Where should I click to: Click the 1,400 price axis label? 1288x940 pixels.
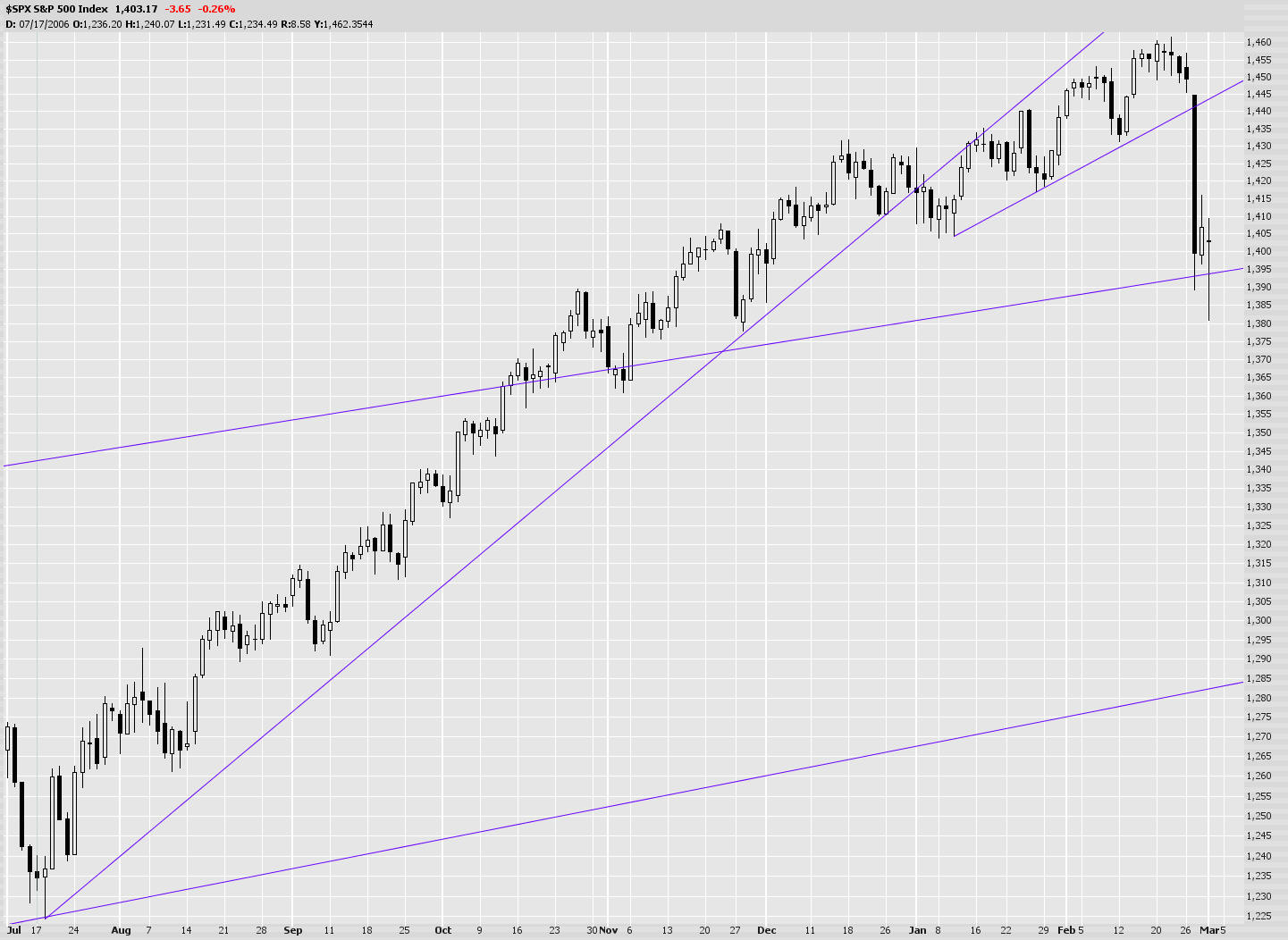(1259, 252)
